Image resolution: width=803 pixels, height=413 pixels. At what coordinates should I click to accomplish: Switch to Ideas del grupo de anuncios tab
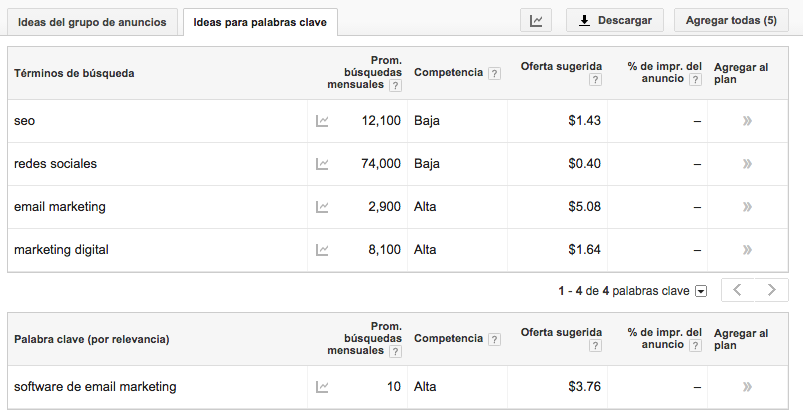pyautogui.click(x=92, y=23)
